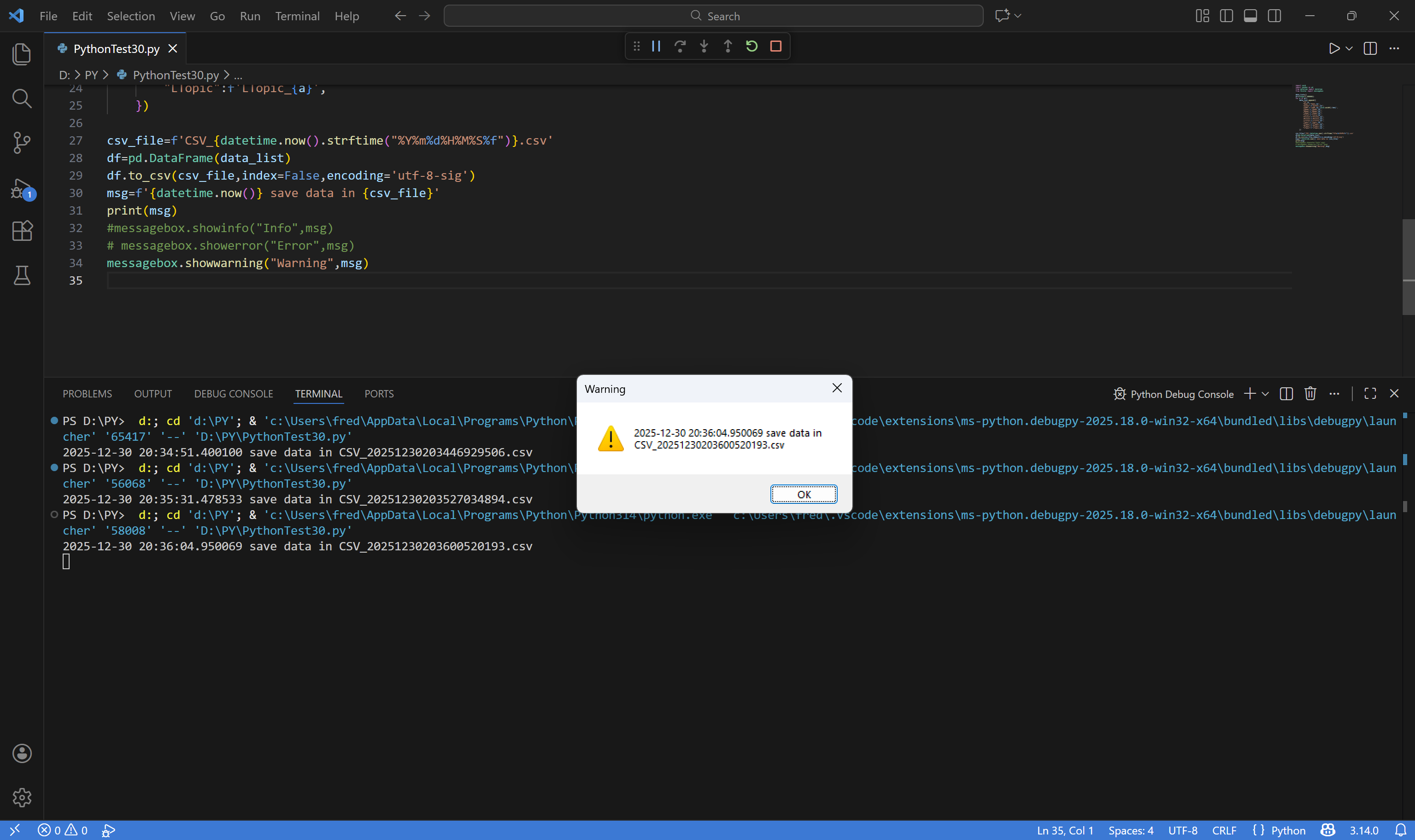Viewport: 1415px width, 840px height.
Task: Click the command center Search field
Action: 713,16
